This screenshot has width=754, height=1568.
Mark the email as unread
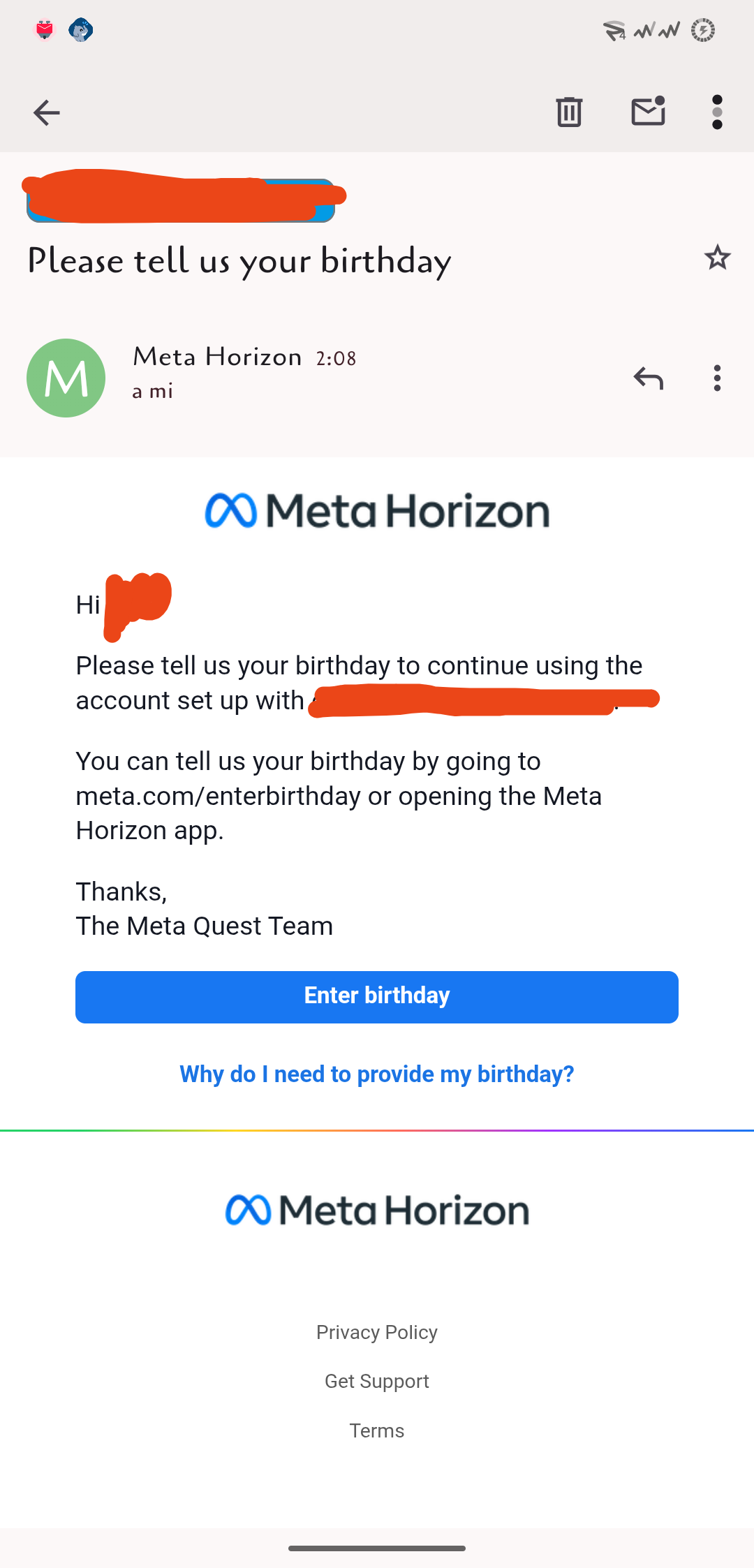click(648, 112)
